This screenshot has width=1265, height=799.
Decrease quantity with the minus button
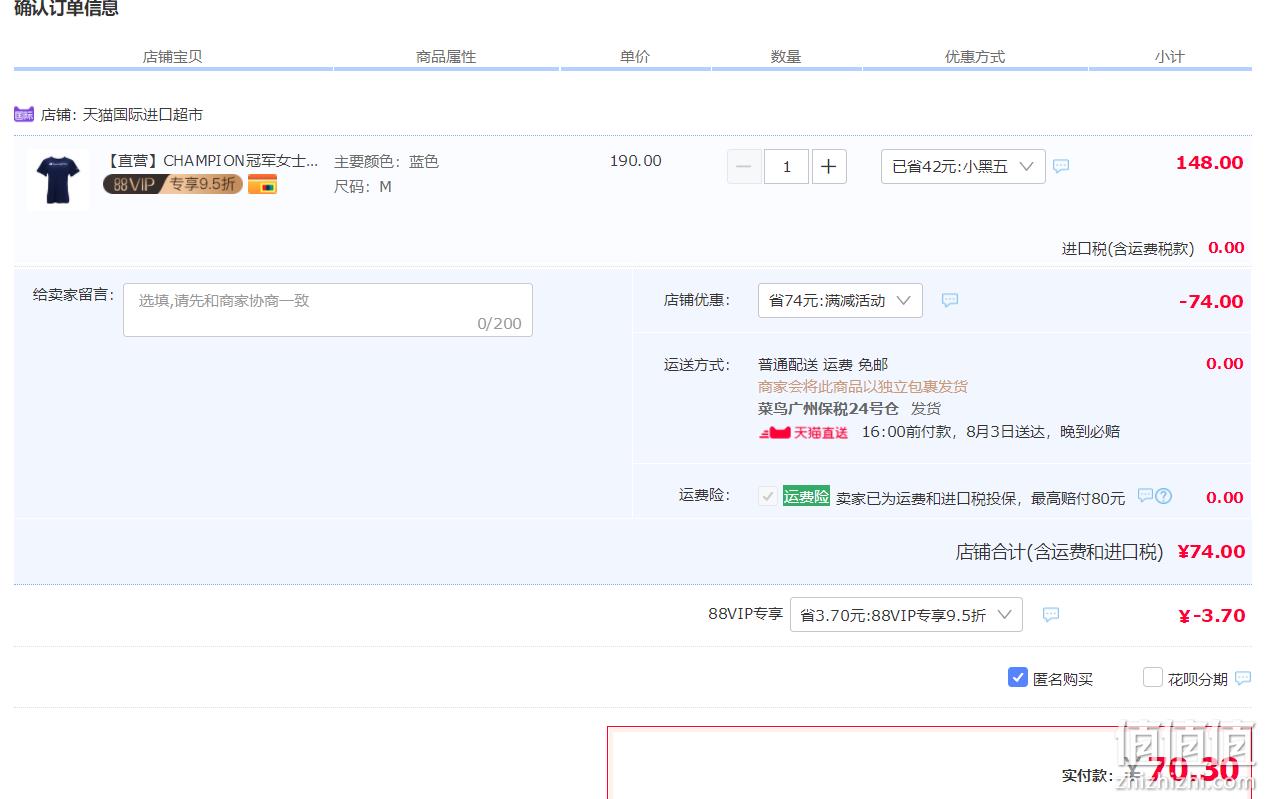pos(743,167)
